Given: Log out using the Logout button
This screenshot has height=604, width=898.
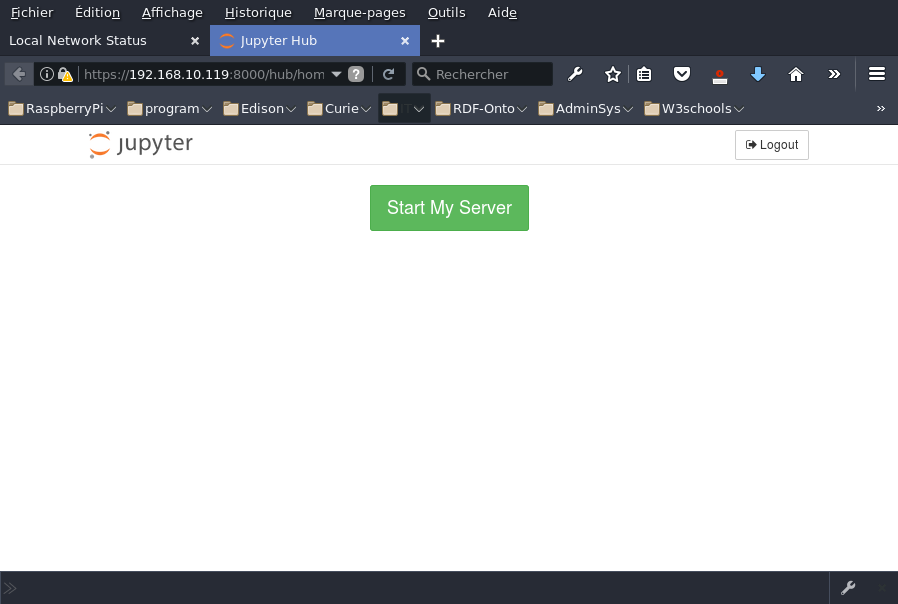Looking at the screenshot, I should 771,145.
